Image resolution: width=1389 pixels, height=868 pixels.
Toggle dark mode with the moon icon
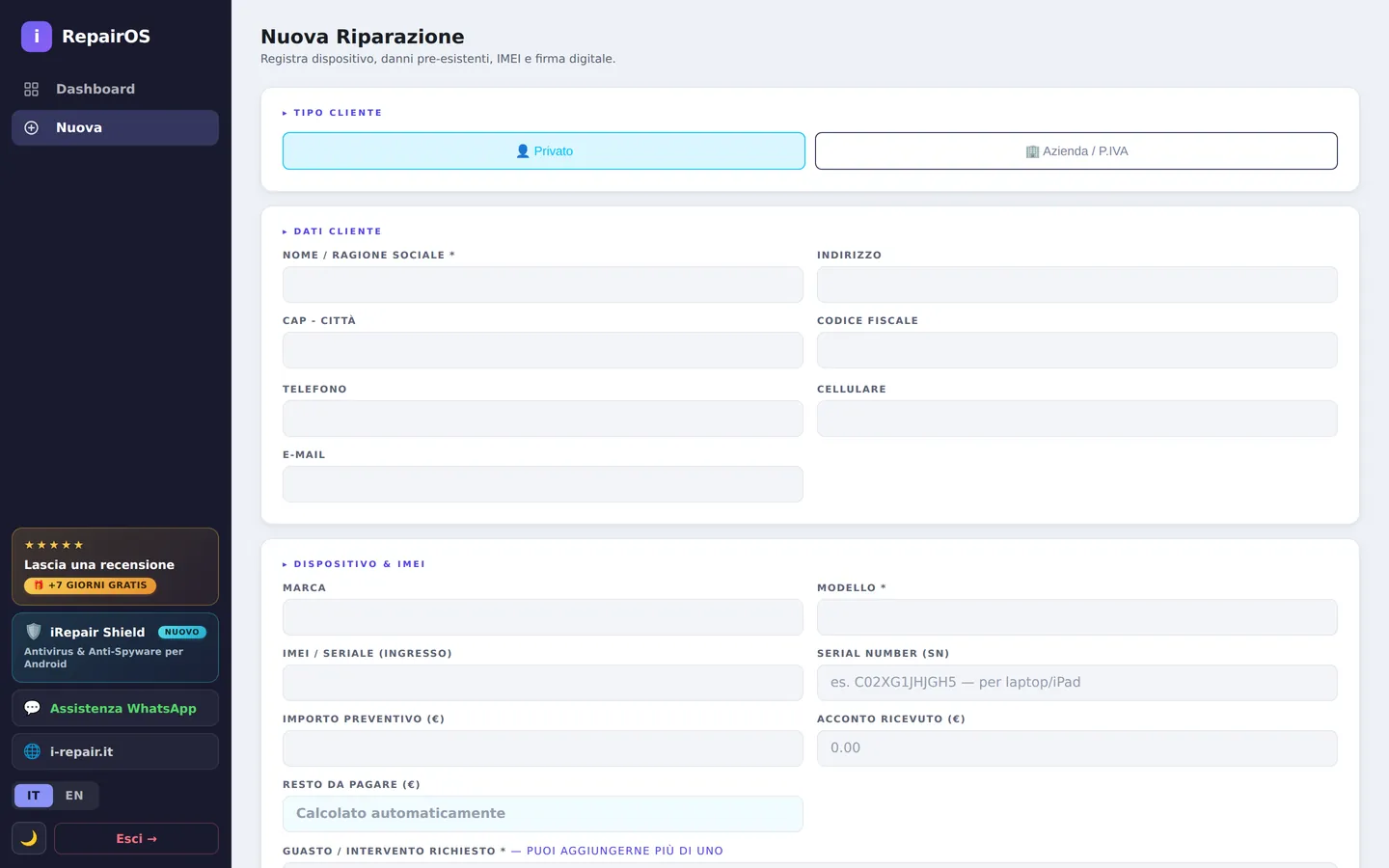tap(29, 838)
